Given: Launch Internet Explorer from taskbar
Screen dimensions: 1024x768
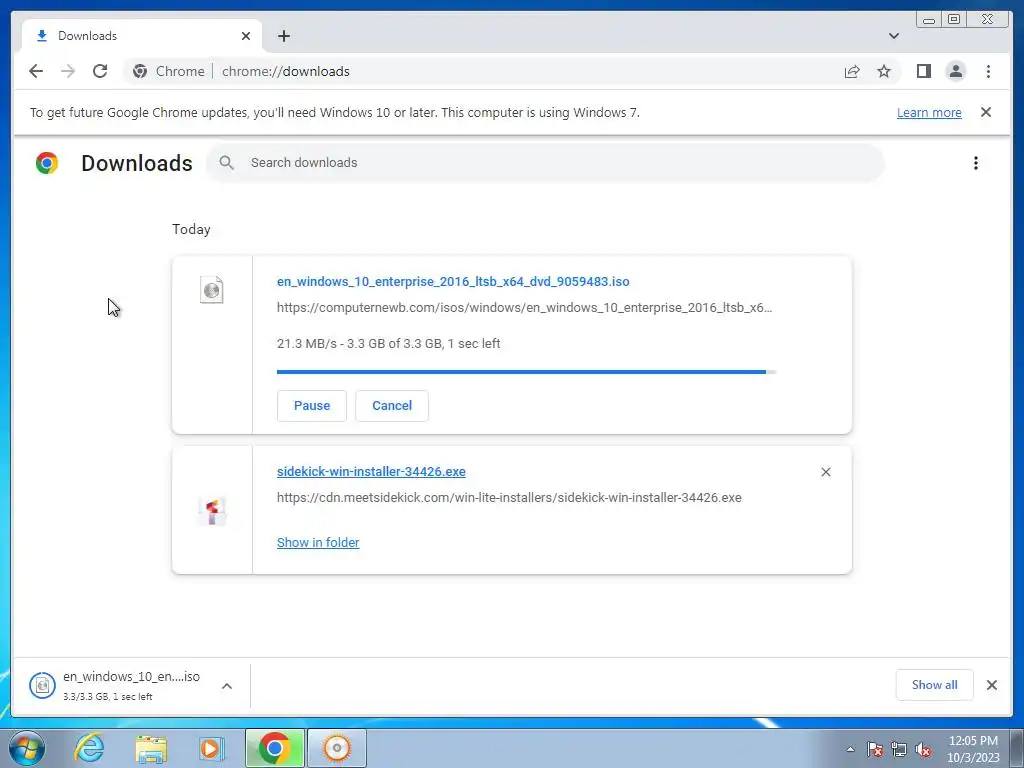Looking at the screenshot, I should [x=88, y=748].
